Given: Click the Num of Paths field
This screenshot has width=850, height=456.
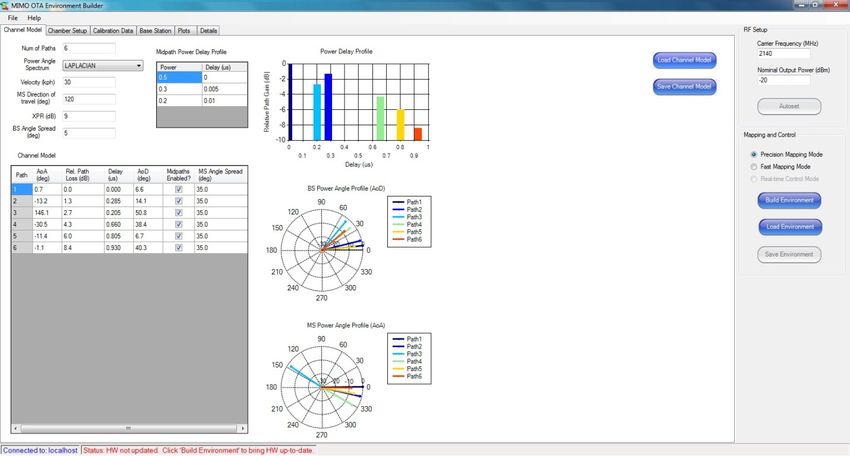Looking at the screenshot, I should (x=89, y=48).
